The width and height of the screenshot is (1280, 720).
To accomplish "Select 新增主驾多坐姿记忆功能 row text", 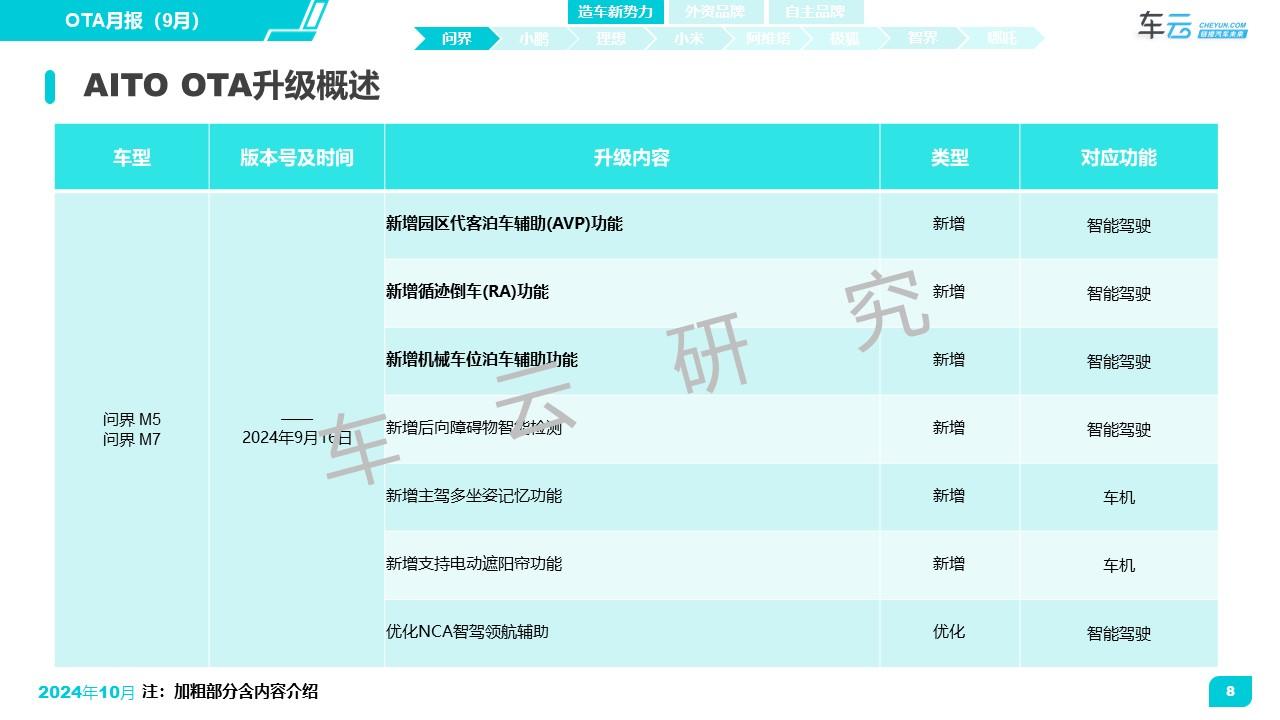I will click(x=474, y=496).
